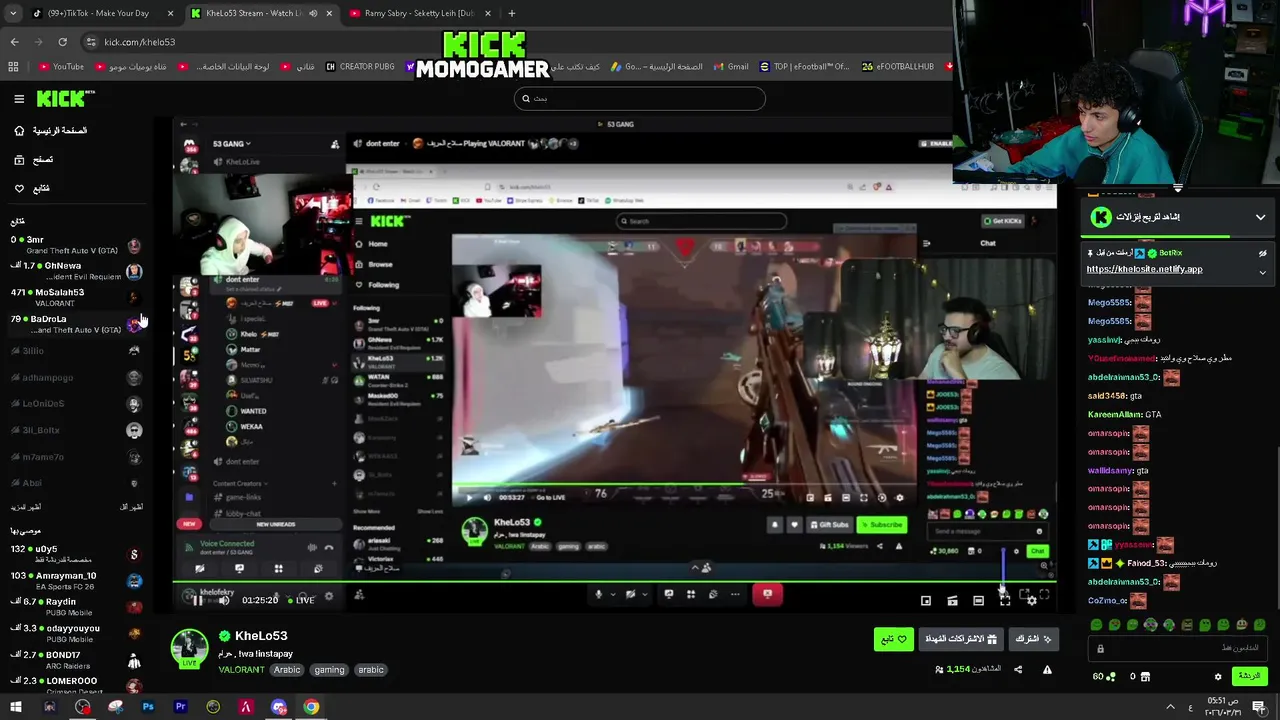Share the stream via share icon
1280x720 pixels.
coord(1018,670)
